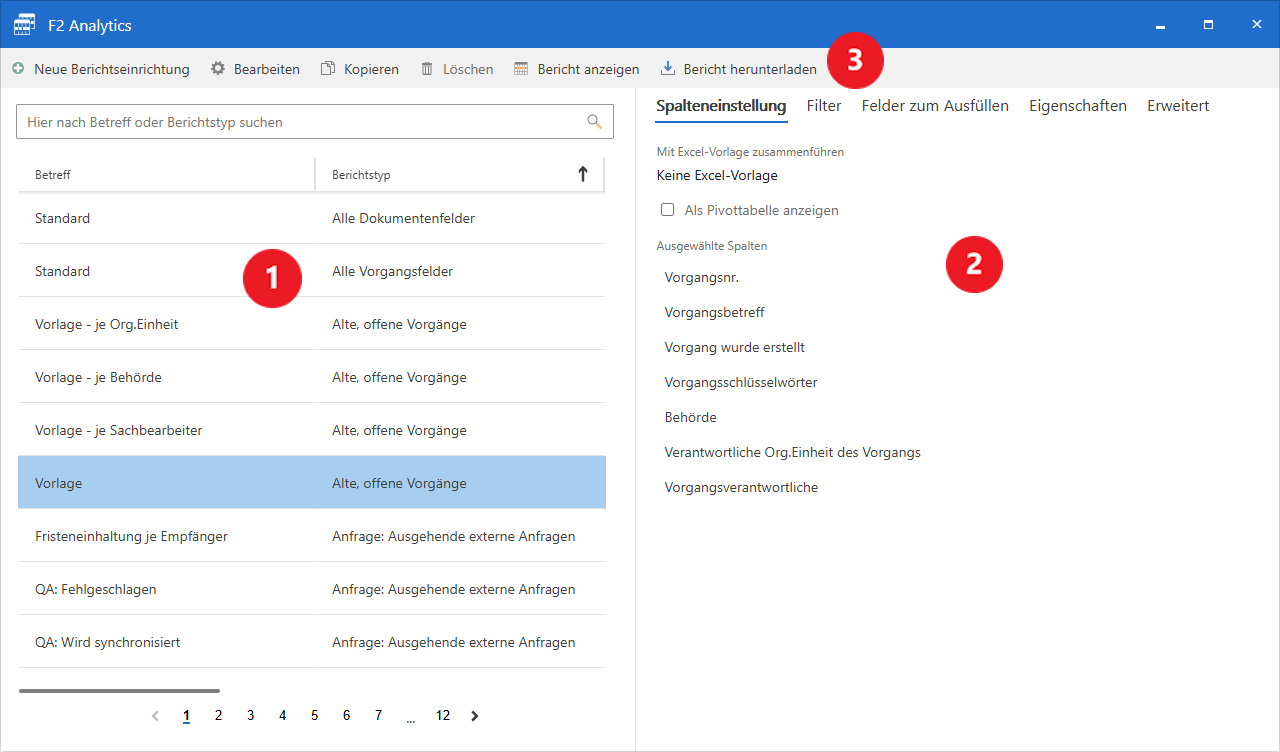Go to the next page with right chevron
The height and width of the screenshot is (752, 1280).
coord(475,716)
